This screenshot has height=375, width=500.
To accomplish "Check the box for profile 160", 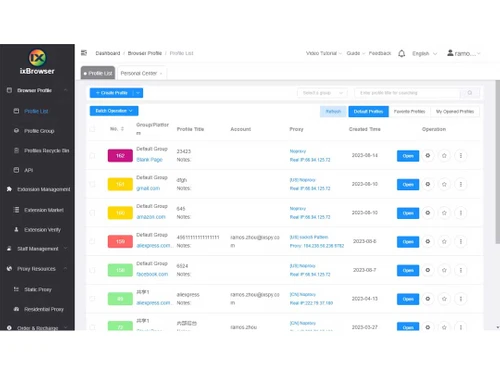I will pyautogui.click(x=92, y=213).
